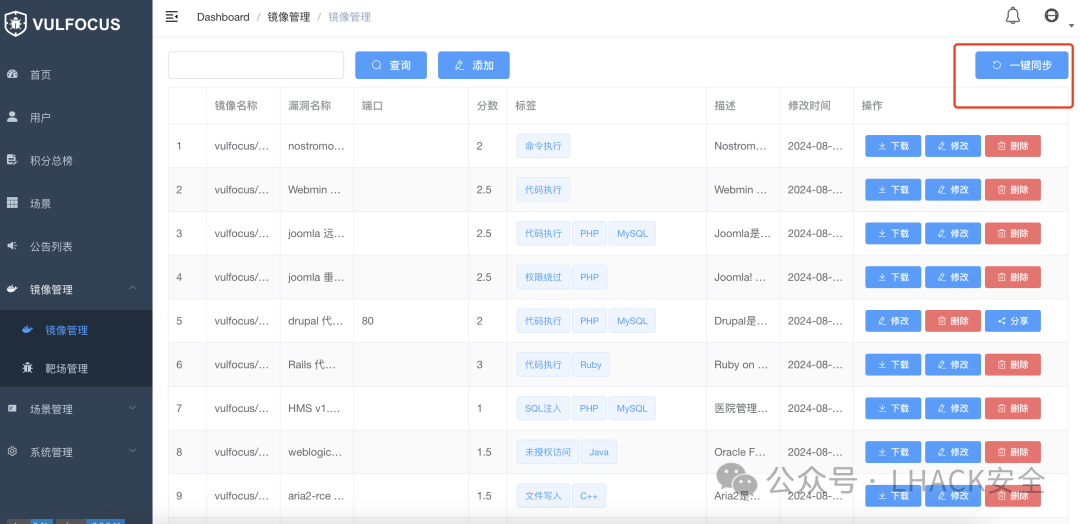Click the 场景 grid icon in sidebar
The width and height of the screenshot is (1080, 524).
point(12,203)
